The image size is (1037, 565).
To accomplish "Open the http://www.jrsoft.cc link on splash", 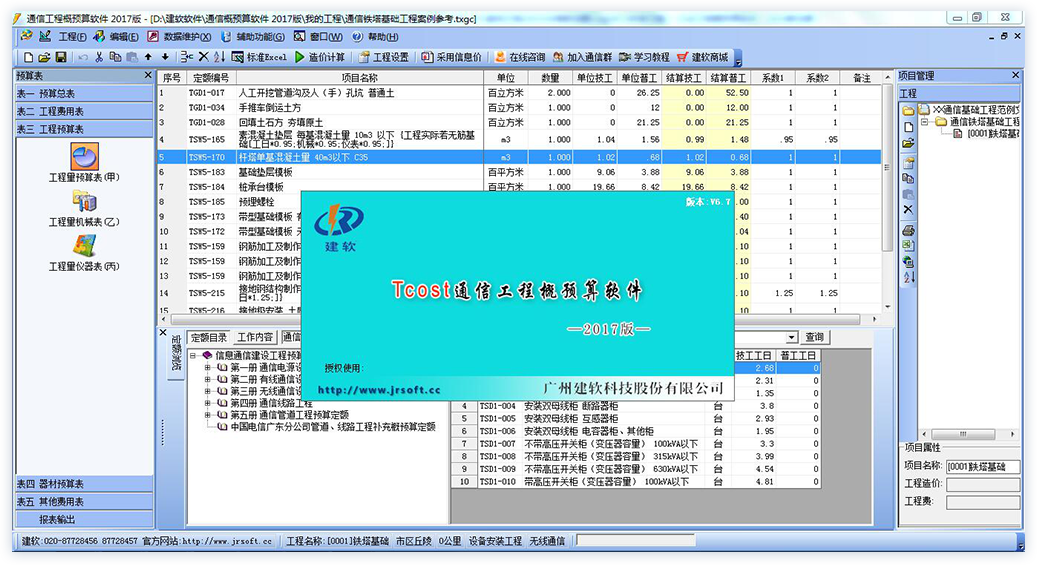I will (x=379, y=390).
